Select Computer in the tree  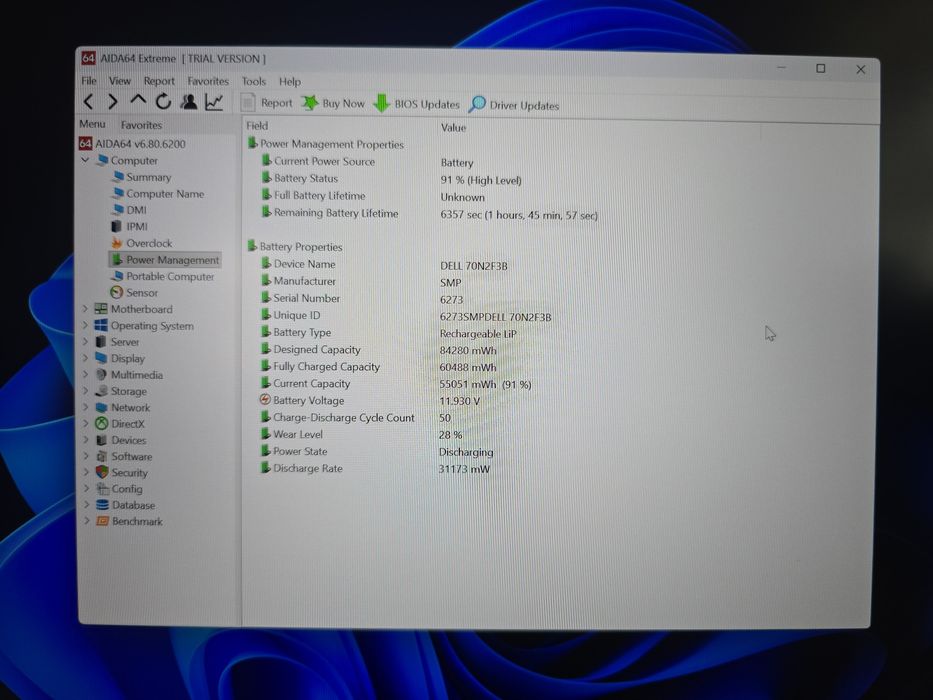(128, 160)
